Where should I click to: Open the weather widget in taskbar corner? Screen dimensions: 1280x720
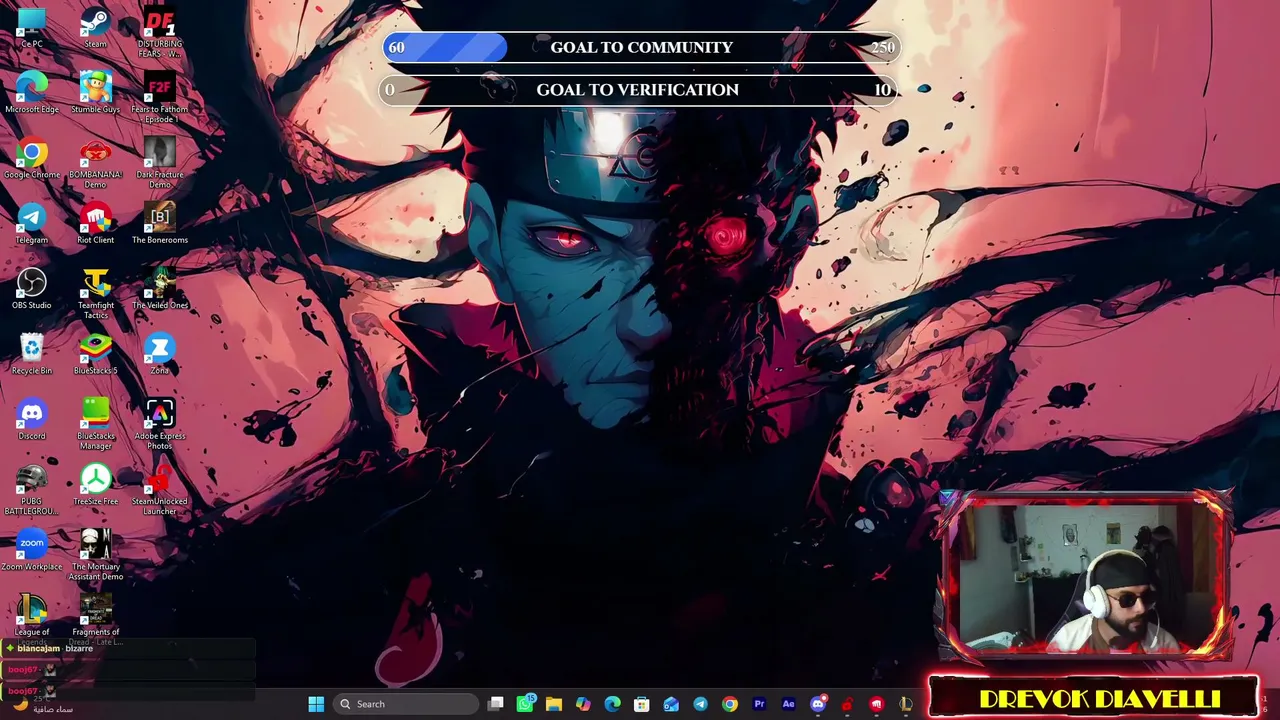tap(45, 704)
